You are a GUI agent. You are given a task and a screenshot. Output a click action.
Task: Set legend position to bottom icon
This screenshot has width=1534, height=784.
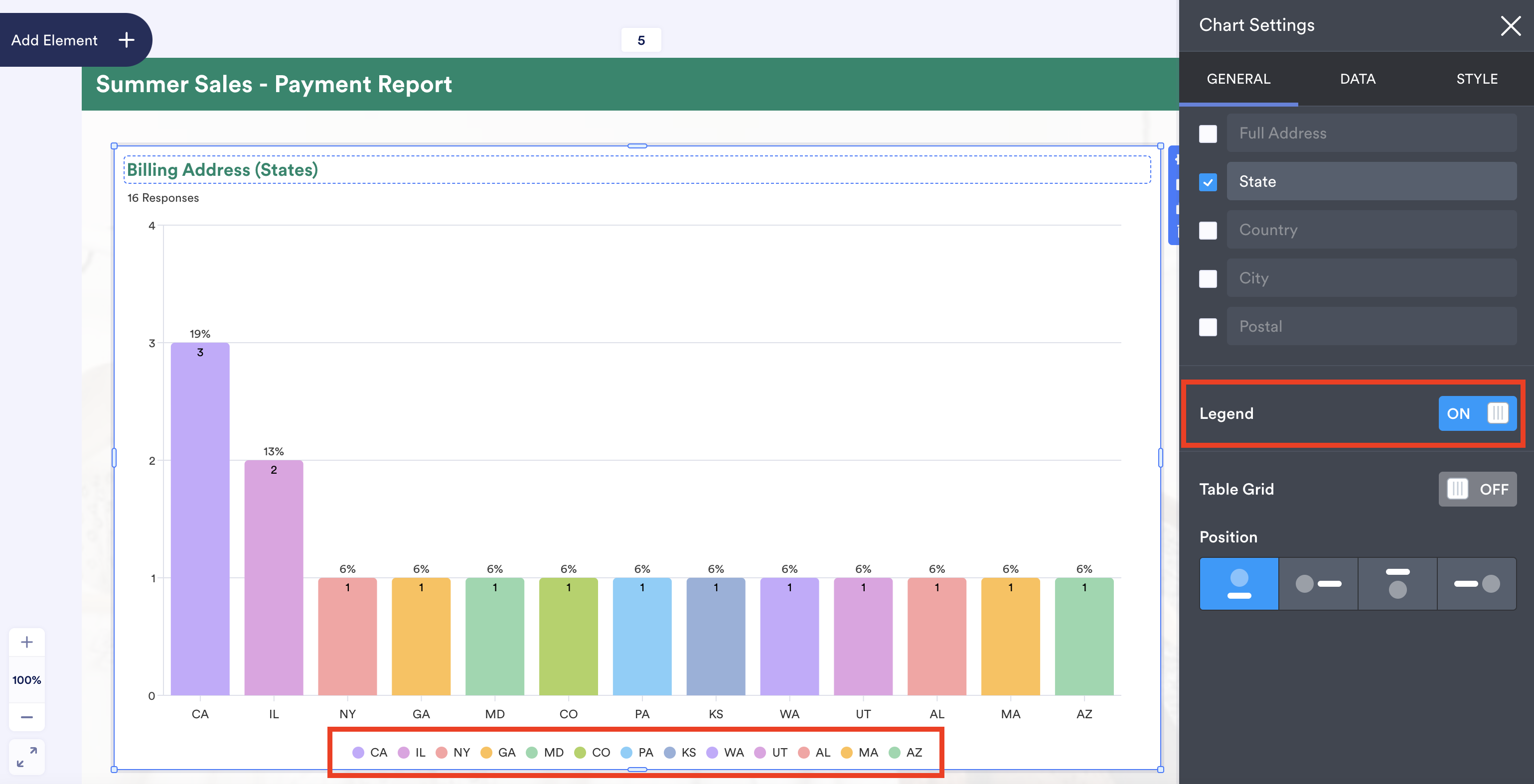click(1238, 583)
